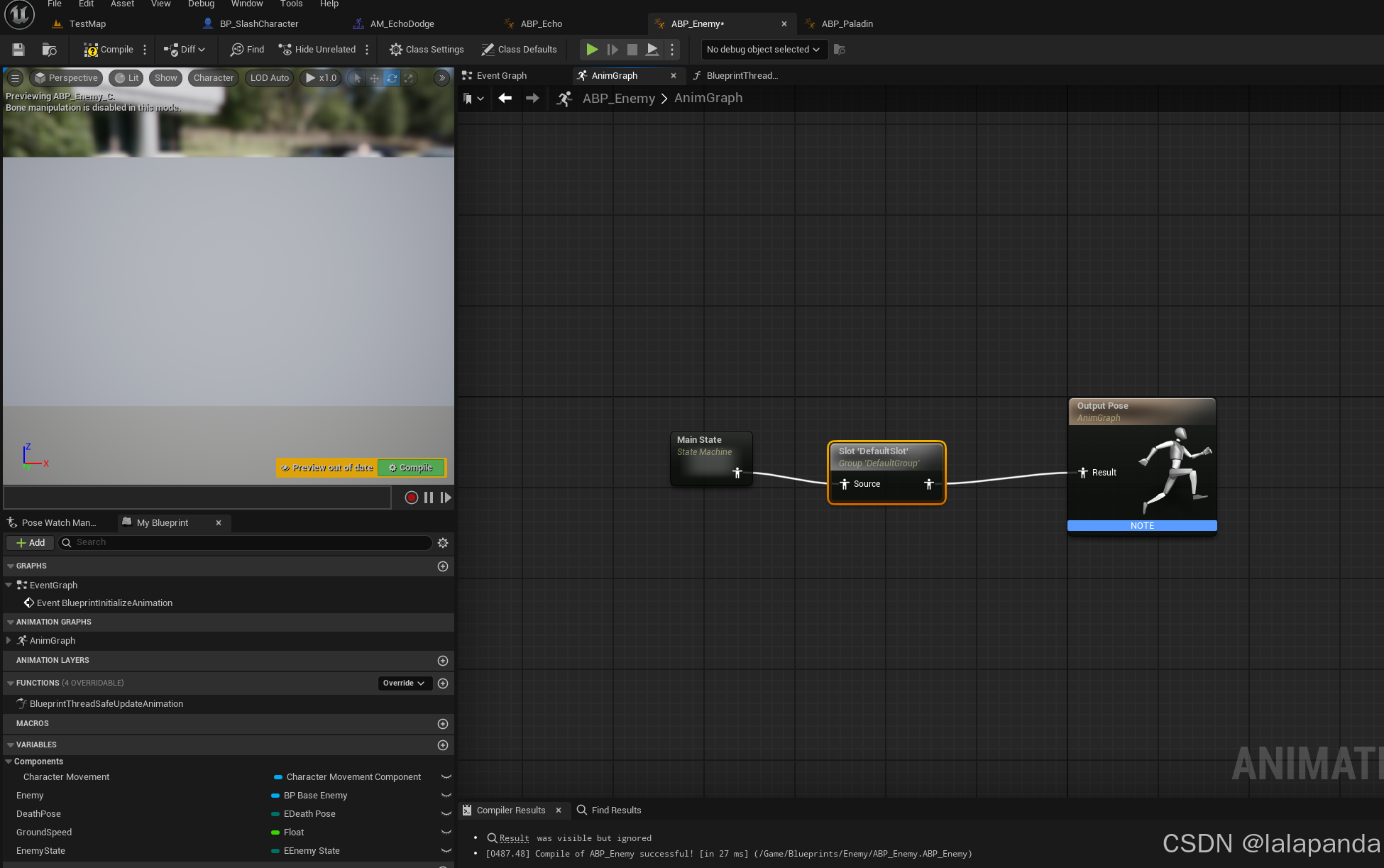Click the viewport hamburger options menu
The width and height of the screenshot is (1384, 868).
tap(15, 78)
